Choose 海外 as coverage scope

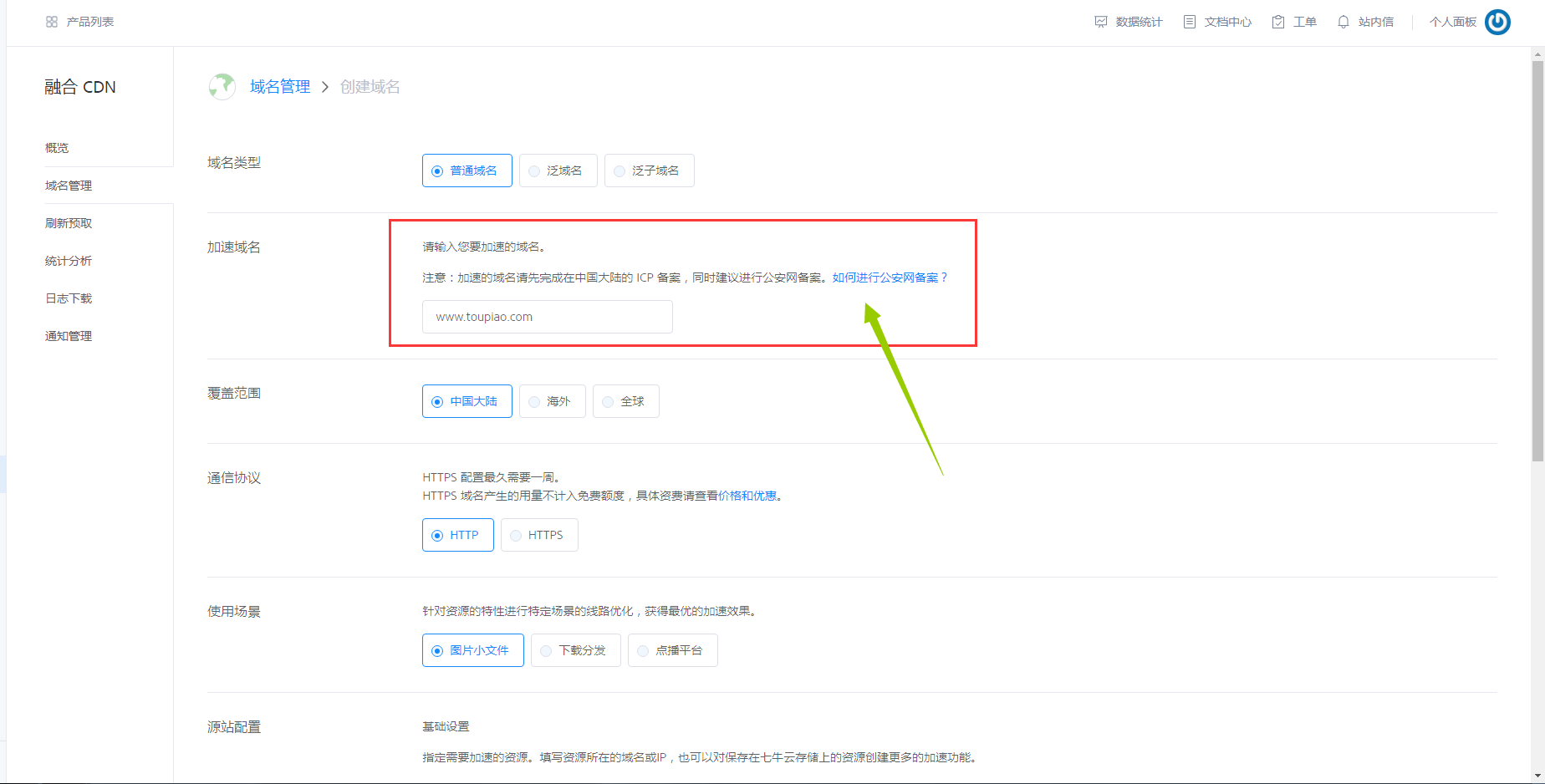click(552, 401)
